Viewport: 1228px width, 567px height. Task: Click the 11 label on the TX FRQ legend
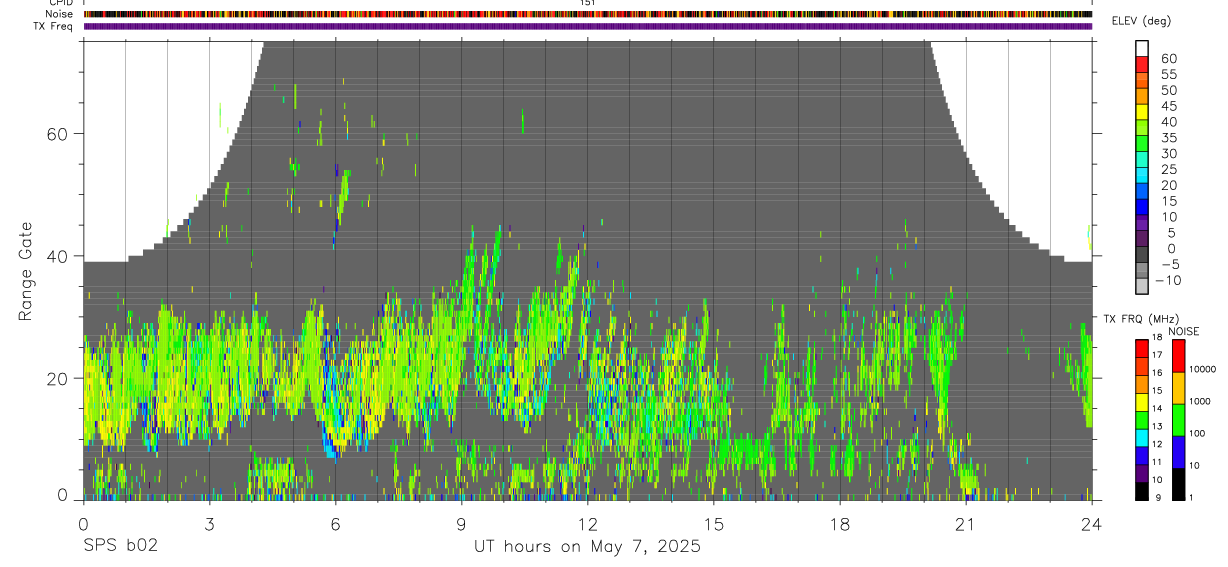coord(1158,462)
